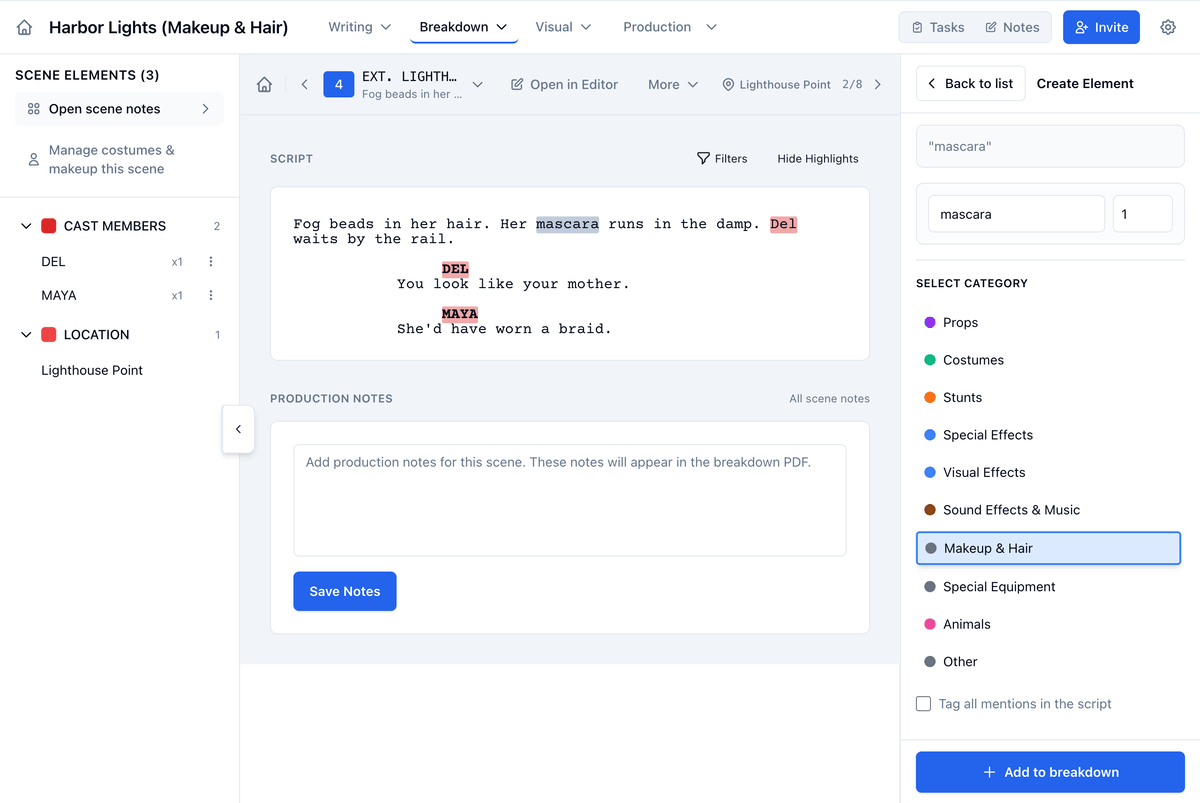The image size is (1200, 803).
Task: Open the three-dot menu for DEL
Action: tap(211, 262)
